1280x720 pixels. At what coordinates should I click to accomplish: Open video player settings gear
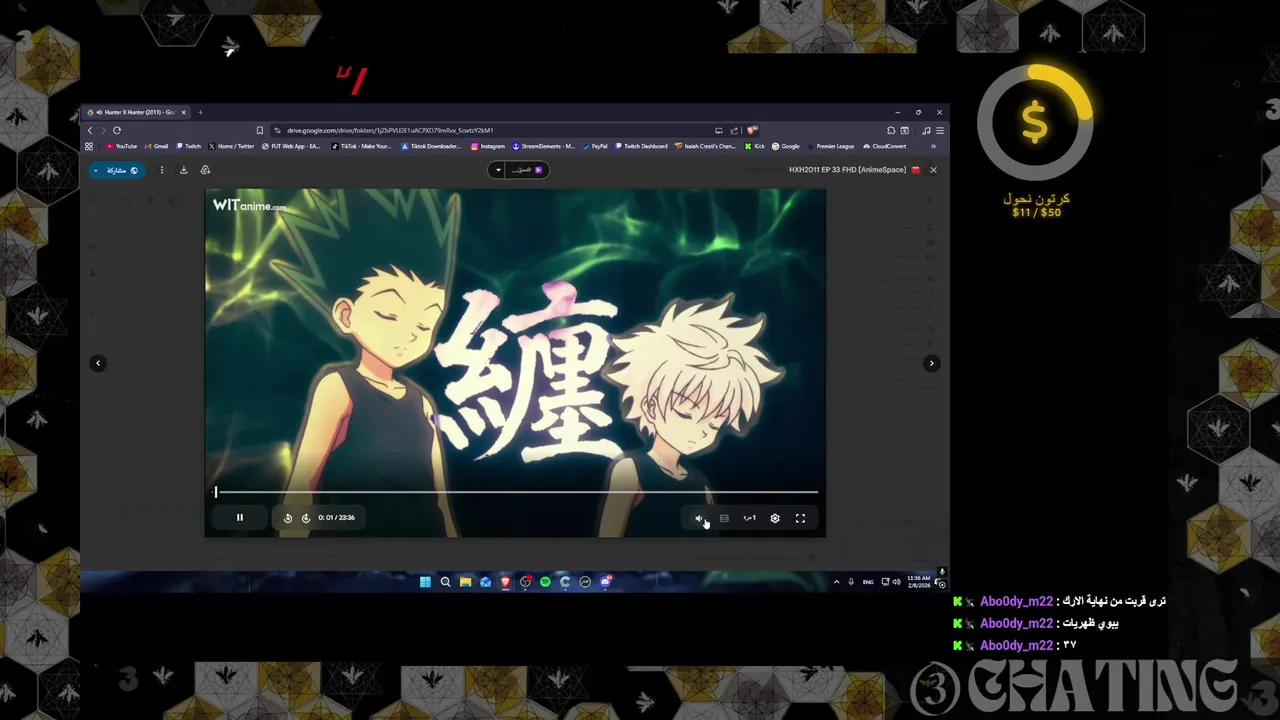coord(775,518)
